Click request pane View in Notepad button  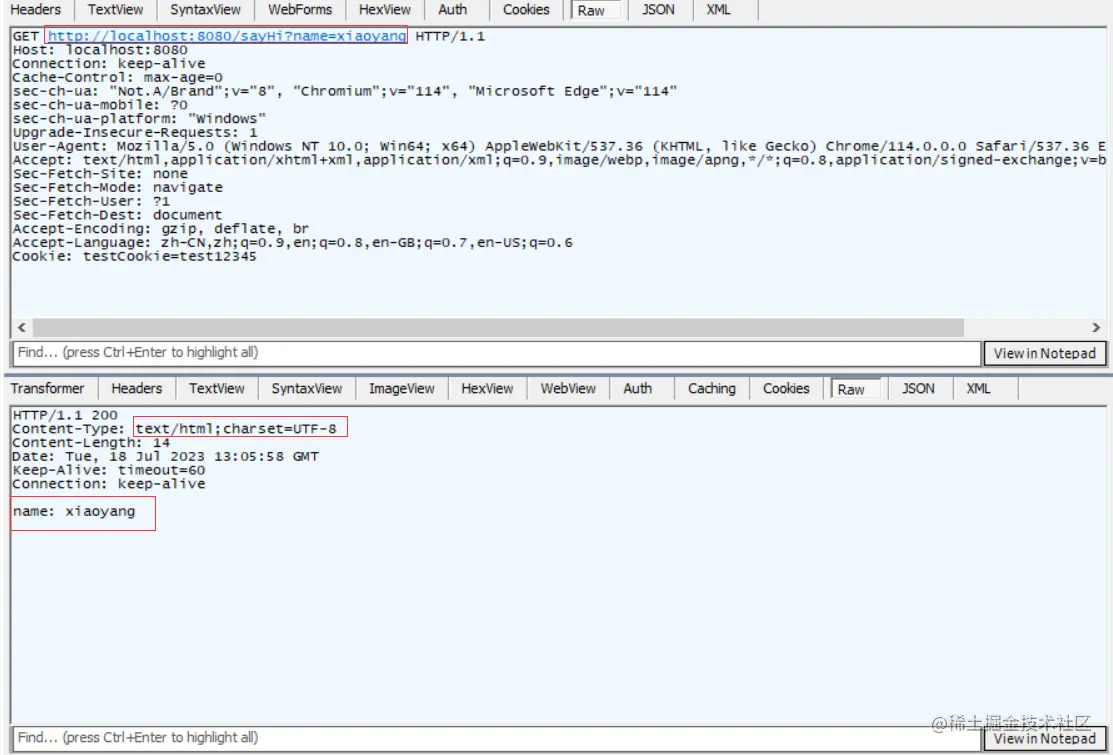tap(1044, 353)
